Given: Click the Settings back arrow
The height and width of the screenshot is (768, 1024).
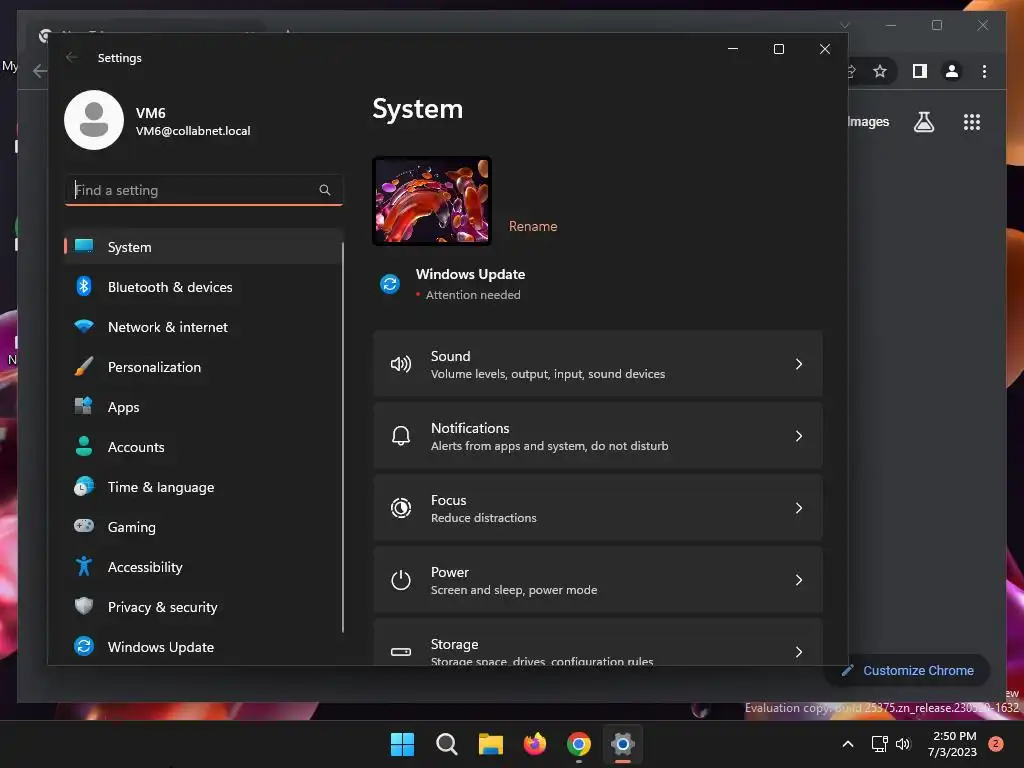Looking at the screenshot, I should [72, 57].
